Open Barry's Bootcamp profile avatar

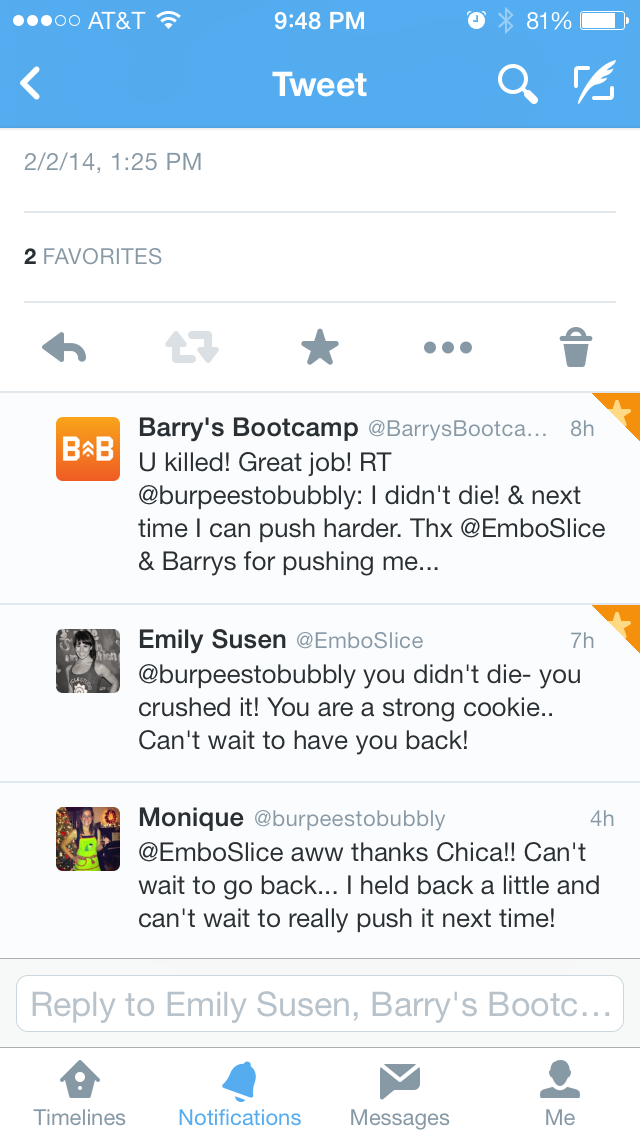tap(88, 449)
